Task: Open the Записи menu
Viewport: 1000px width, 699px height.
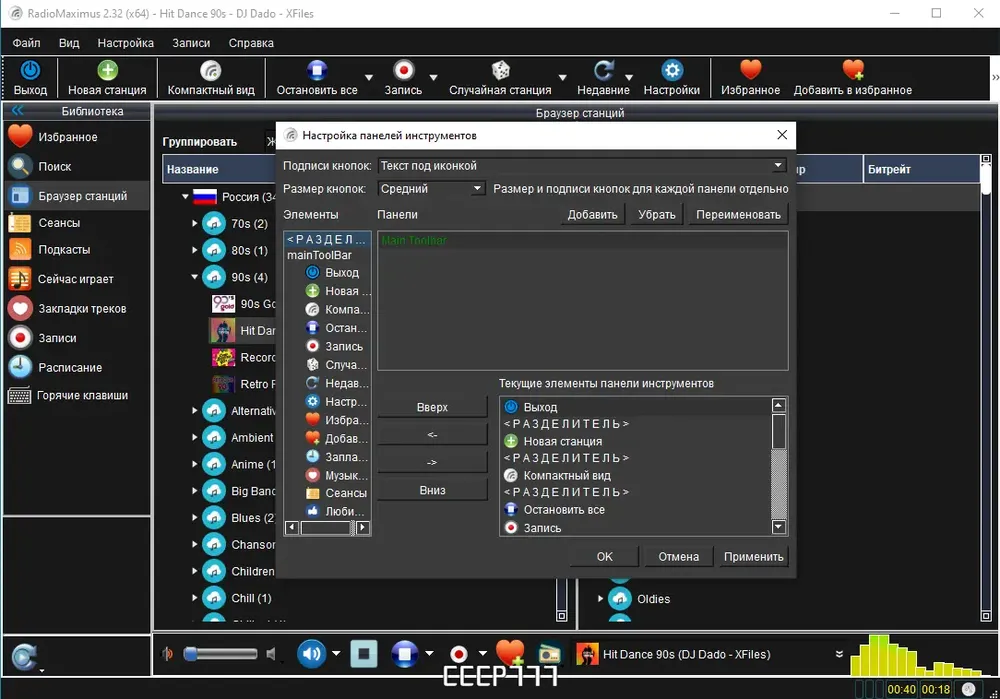Action: click(191, 43)
